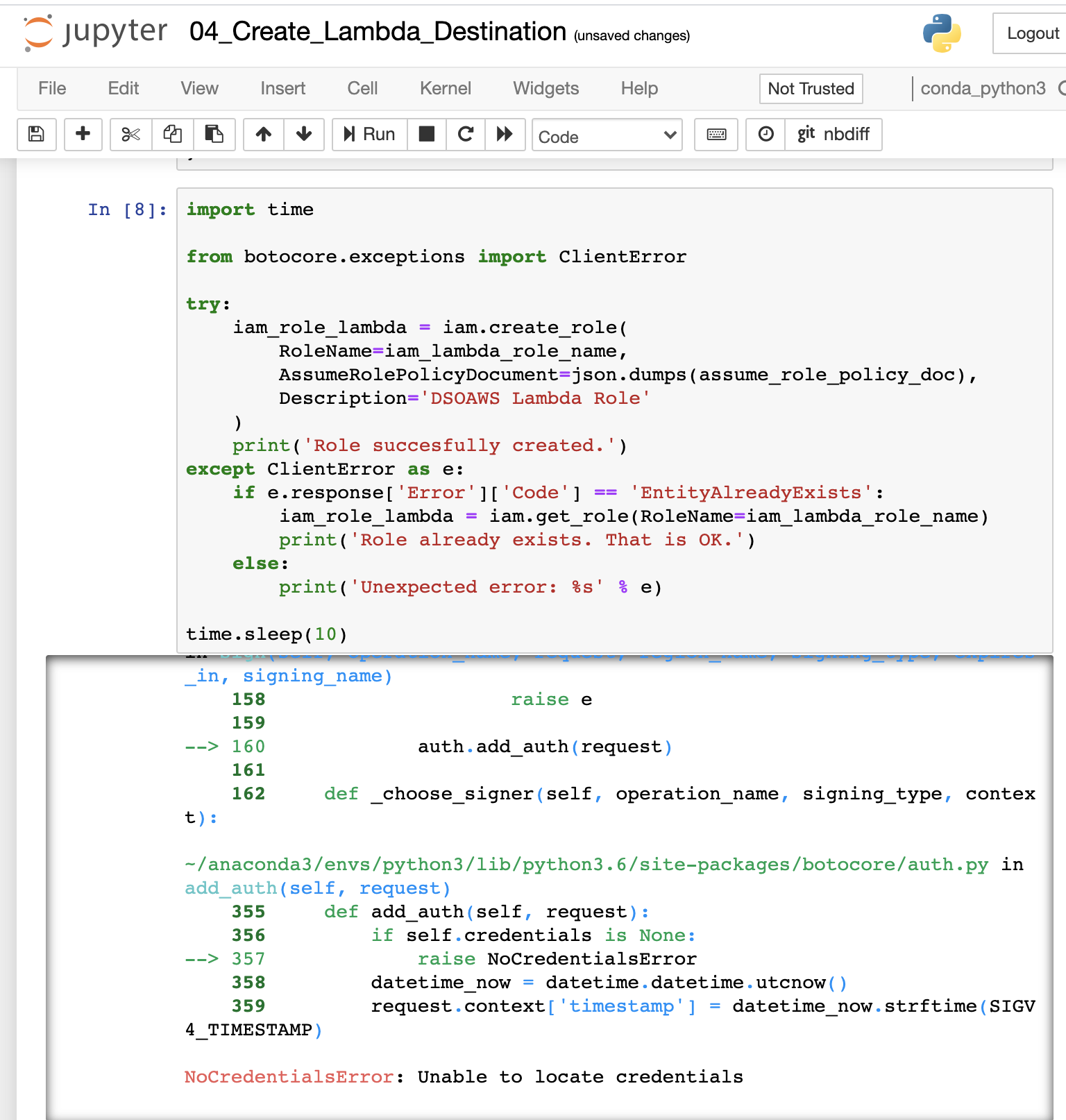The width and height of the screenshot is (1066, 1120).
Task: Restart the kernel icon
Action: click(x=466, y=134)
